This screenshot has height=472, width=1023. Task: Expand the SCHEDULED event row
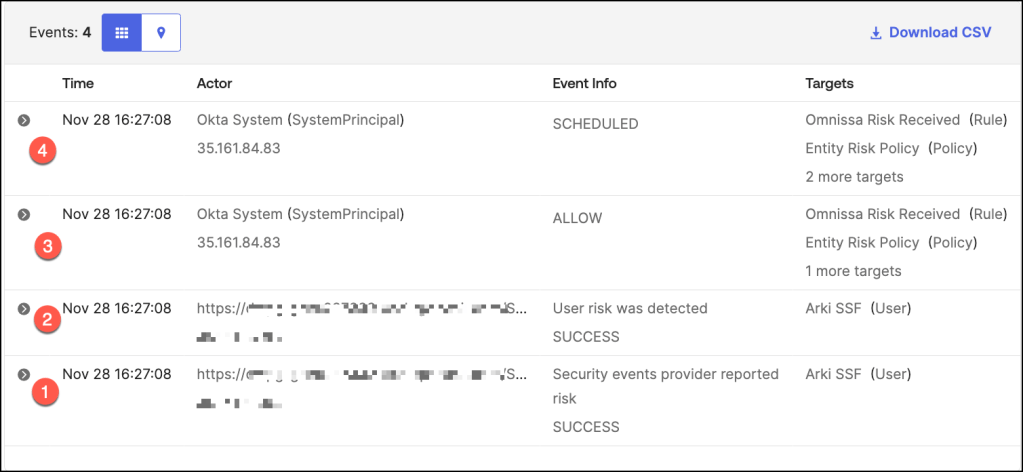point(24,120)
